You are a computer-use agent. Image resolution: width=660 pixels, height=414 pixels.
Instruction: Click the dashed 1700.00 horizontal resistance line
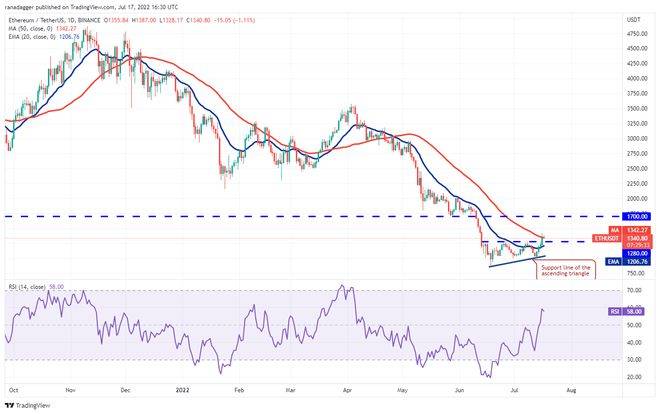300,216
